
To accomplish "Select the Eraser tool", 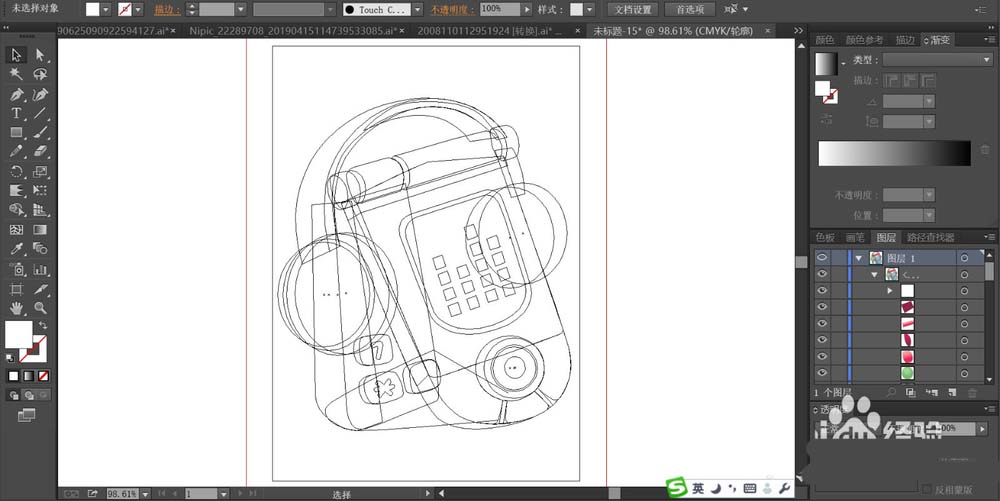I will pyautogui.click(x=40, y=152).
